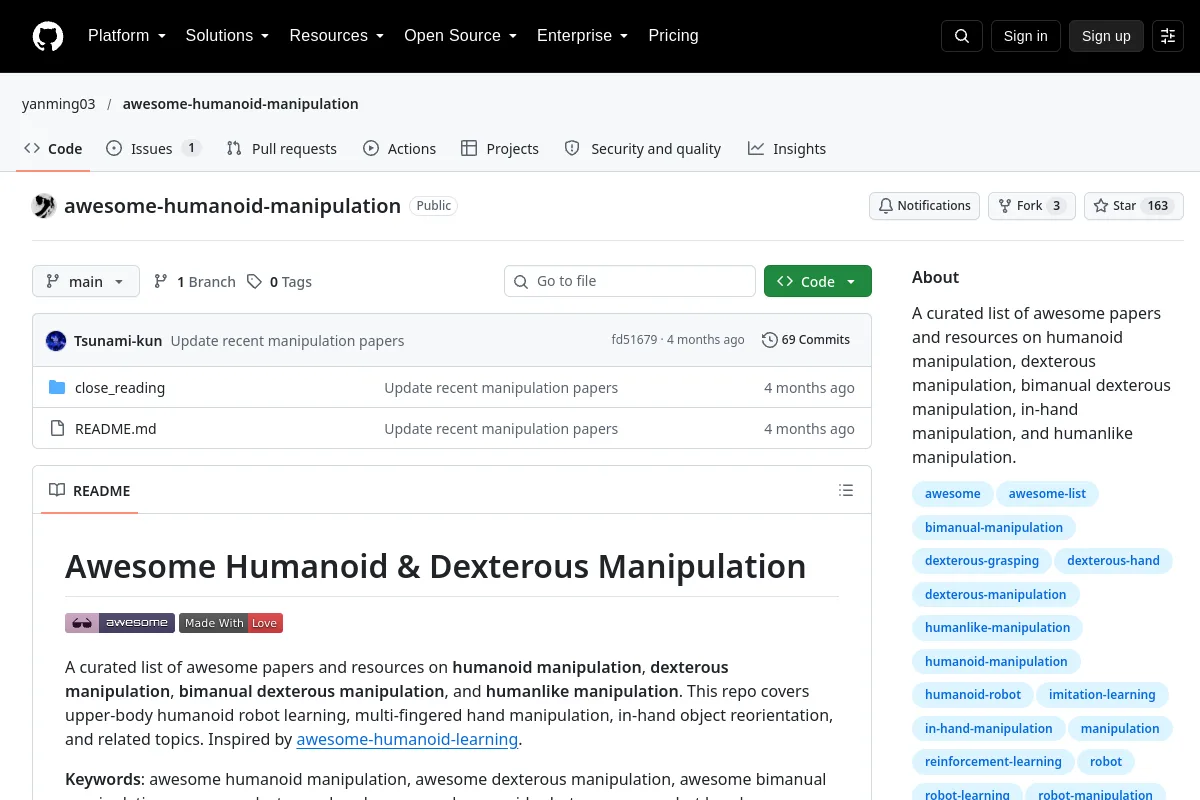View the 1 Branch link
This screenshot has height=800, width=1200.
pos(195,282)
